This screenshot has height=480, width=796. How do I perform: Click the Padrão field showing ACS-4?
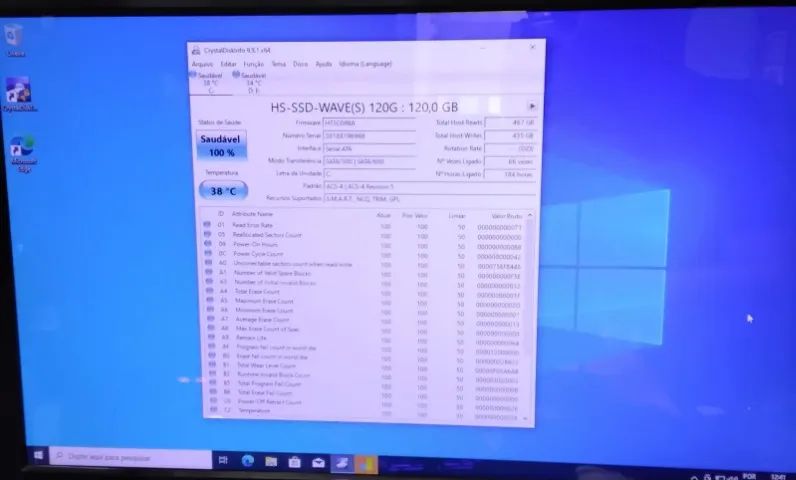[429, 186]
